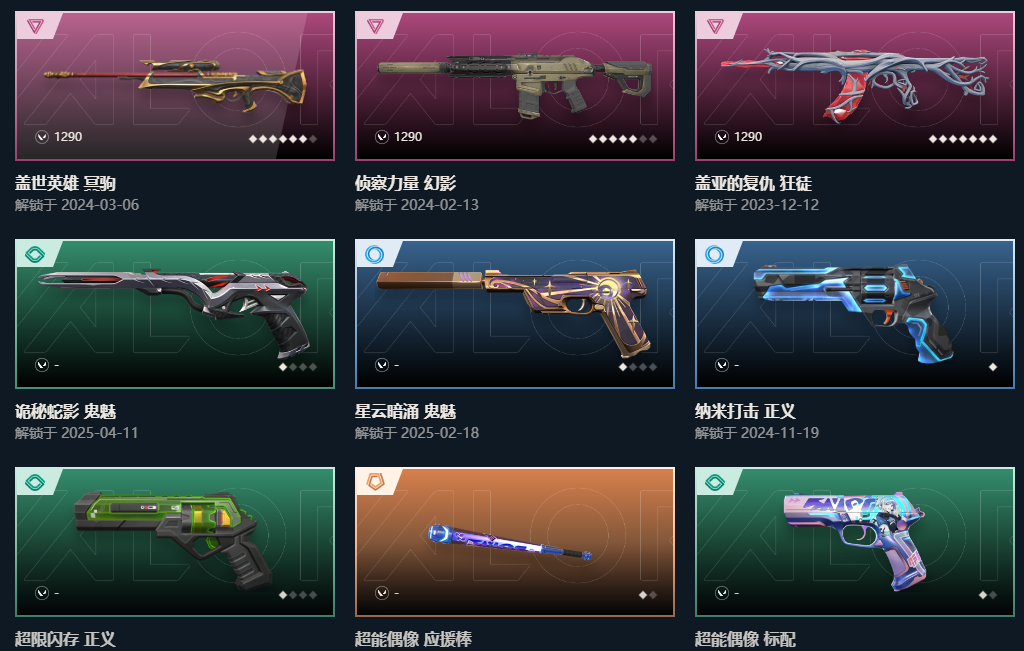Select the 盖亚的复仇 狂徒 weapon thumbnail

tap(854, 85)
